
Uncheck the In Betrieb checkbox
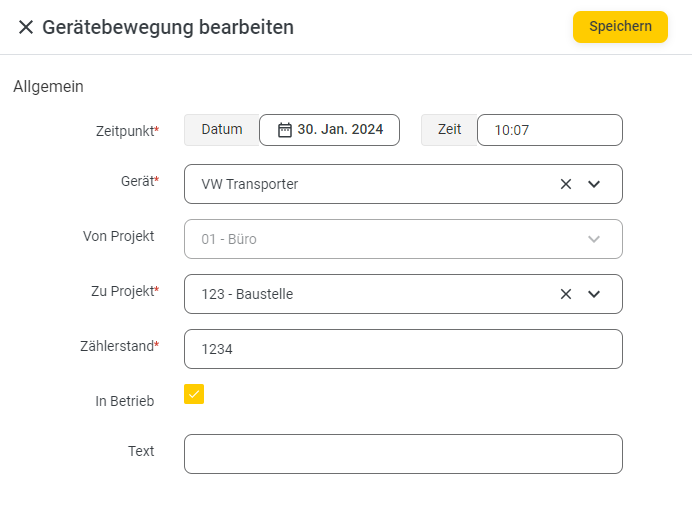click(194, 394)
